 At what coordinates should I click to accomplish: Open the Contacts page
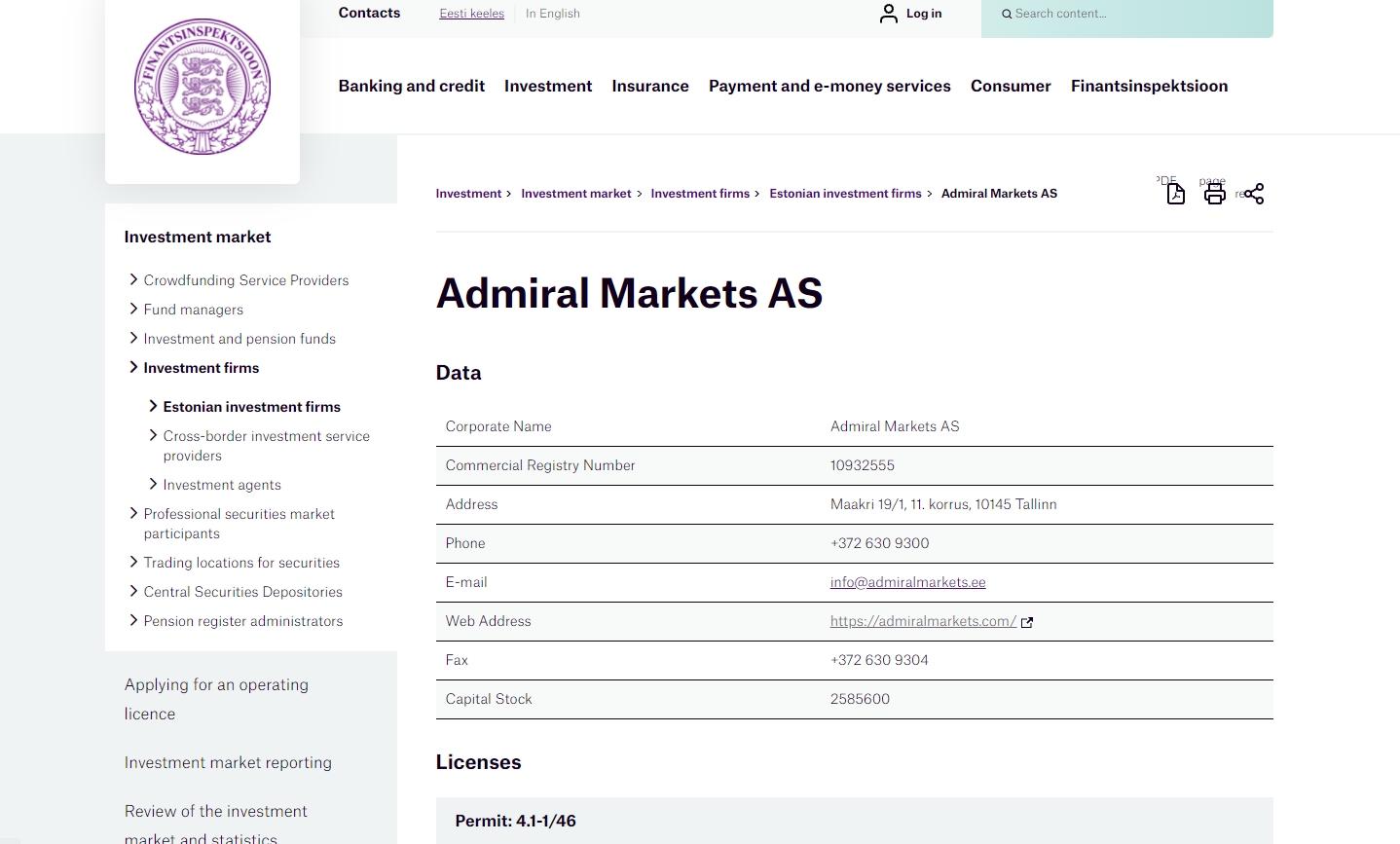click(x=369, y=13)
